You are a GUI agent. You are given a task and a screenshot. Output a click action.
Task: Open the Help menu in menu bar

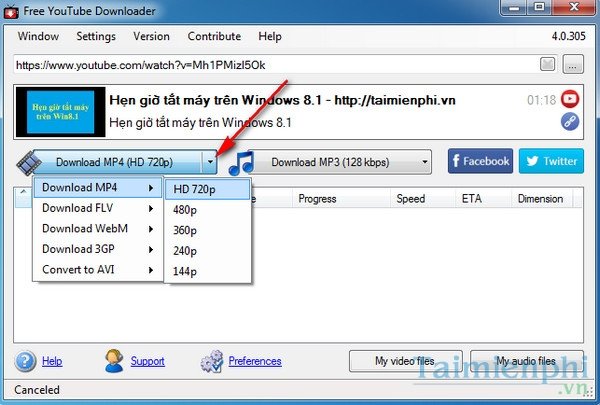(270, 36)
